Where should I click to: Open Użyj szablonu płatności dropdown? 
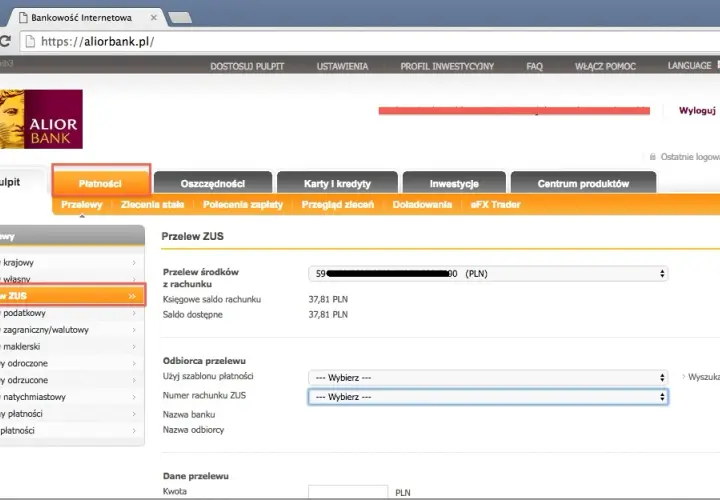[x=488, y=378]
